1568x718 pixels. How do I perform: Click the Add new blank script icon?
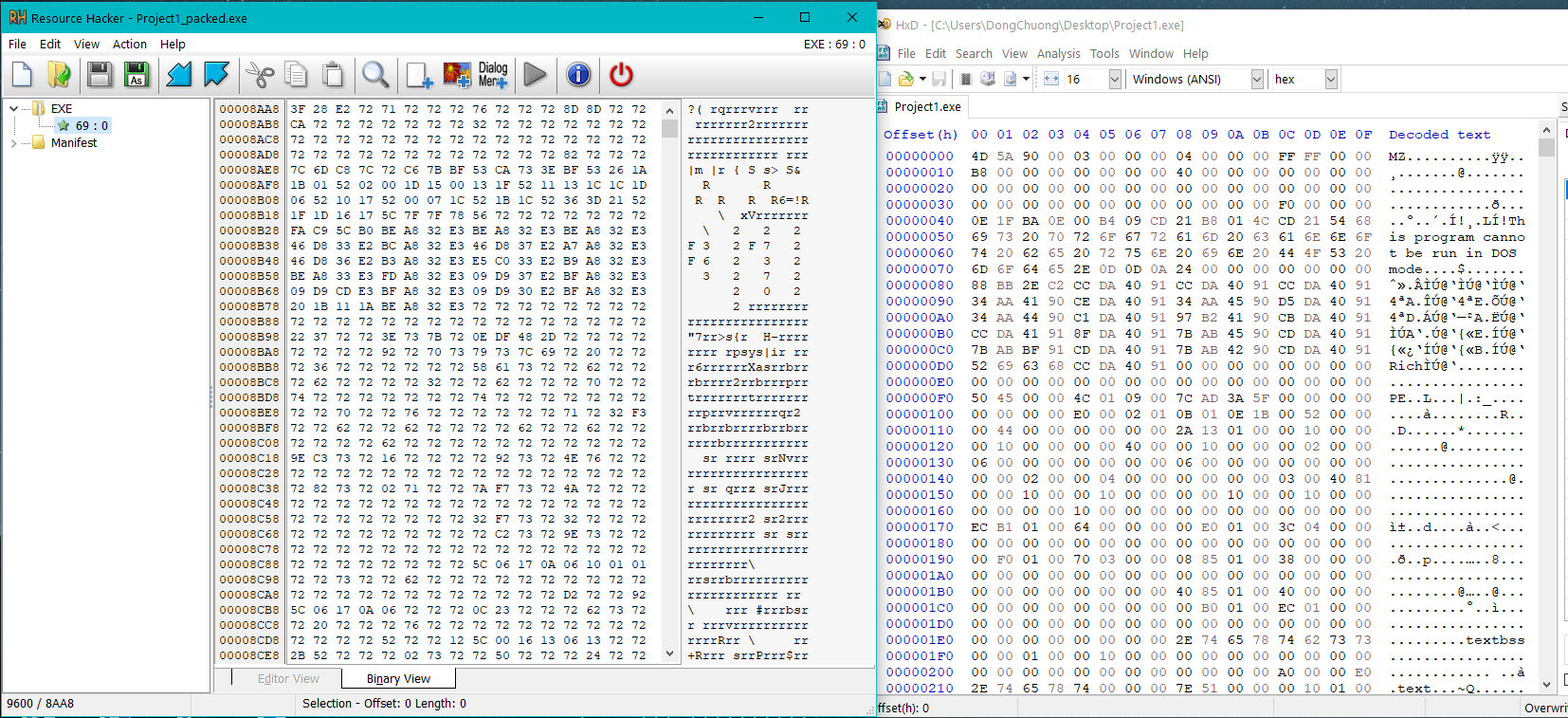point(419,75)
